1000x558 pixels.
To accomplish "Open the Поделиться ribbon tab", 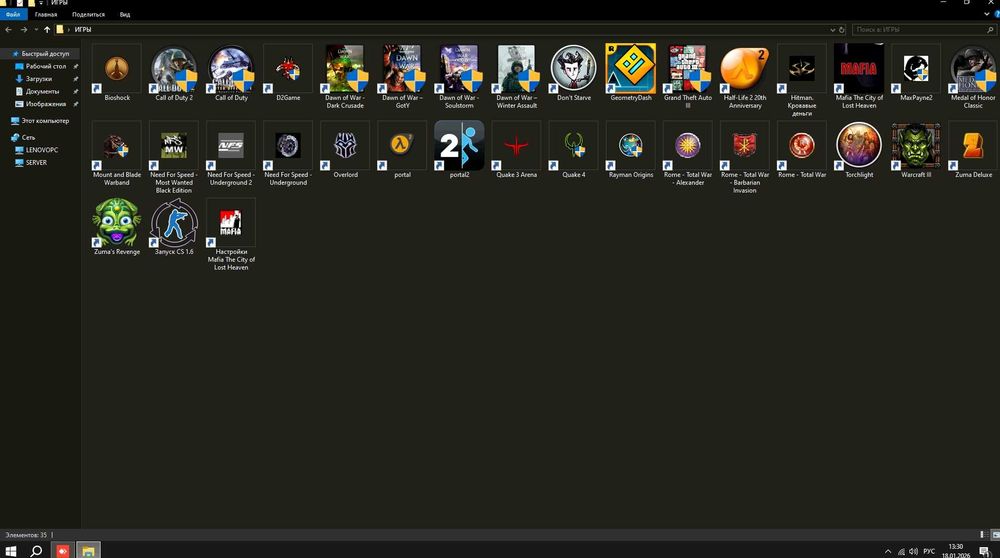I will (x=88, y=14).
